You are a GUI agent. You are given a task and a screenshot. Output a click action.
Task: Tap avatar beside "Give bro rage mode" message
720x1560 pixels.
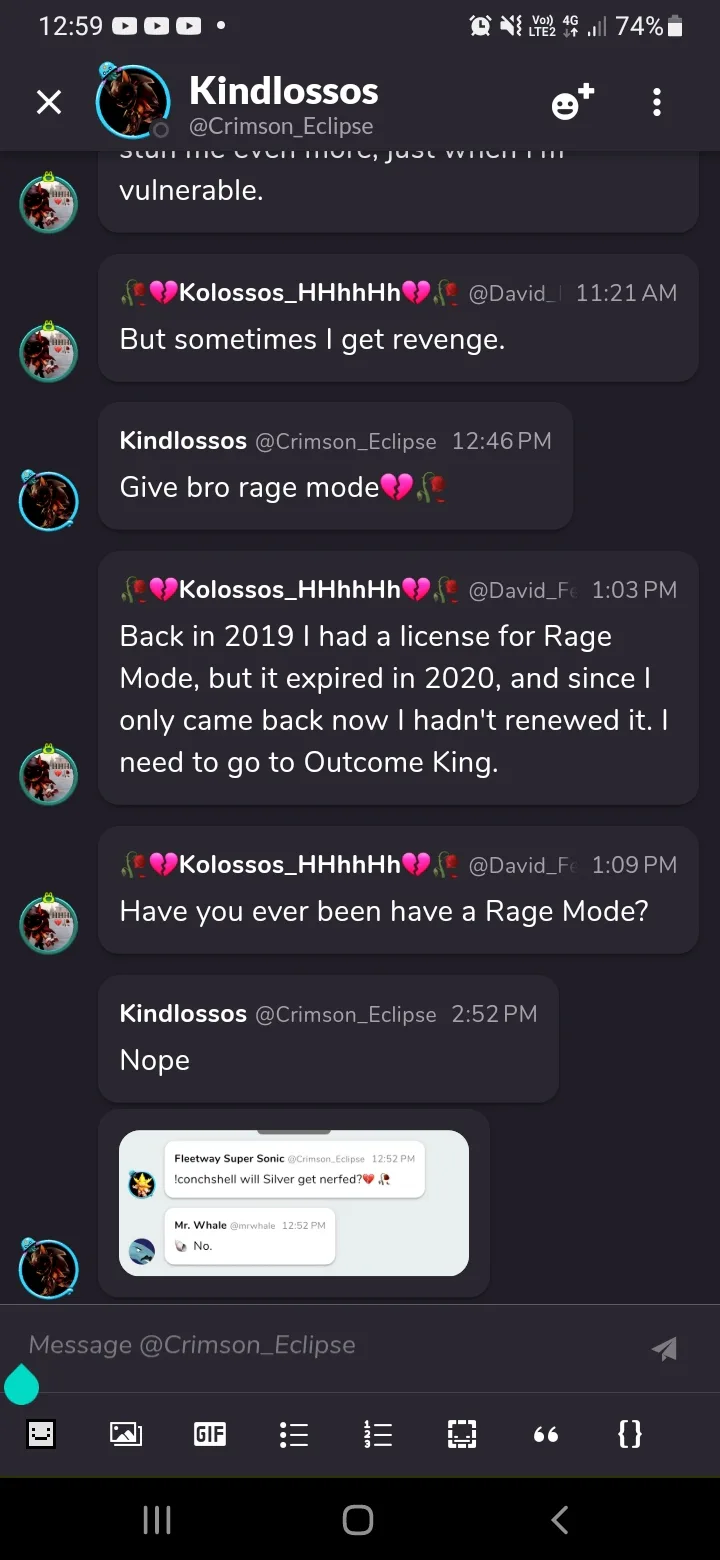point(48,501)
